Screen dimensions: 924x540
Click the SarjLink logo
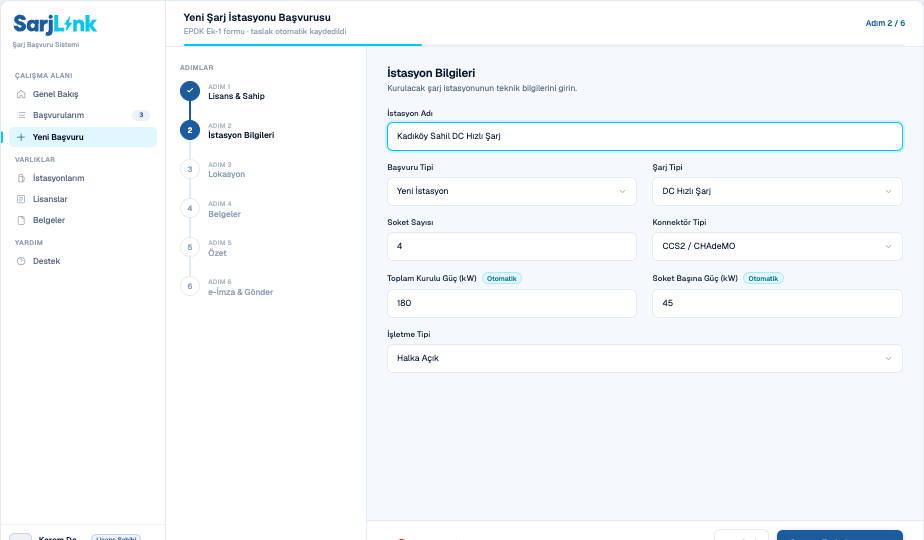click(55, 24)
